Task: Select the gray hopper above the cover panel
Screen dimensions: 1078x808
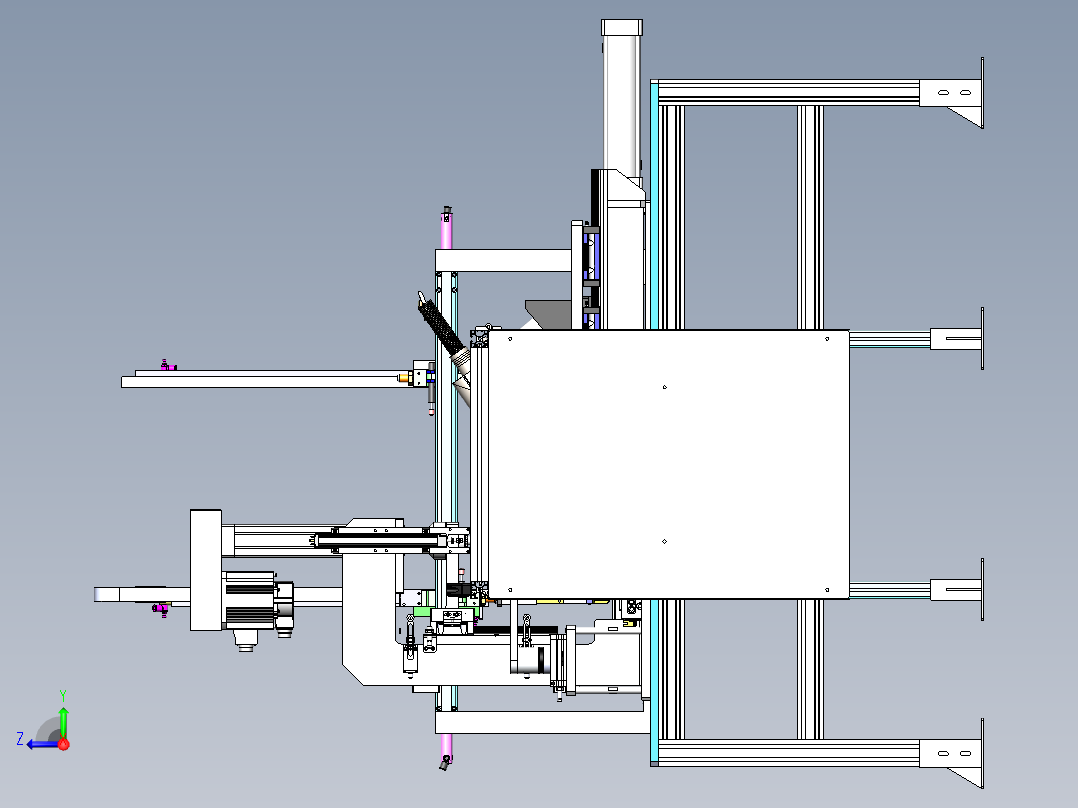Action: (548, 313)
